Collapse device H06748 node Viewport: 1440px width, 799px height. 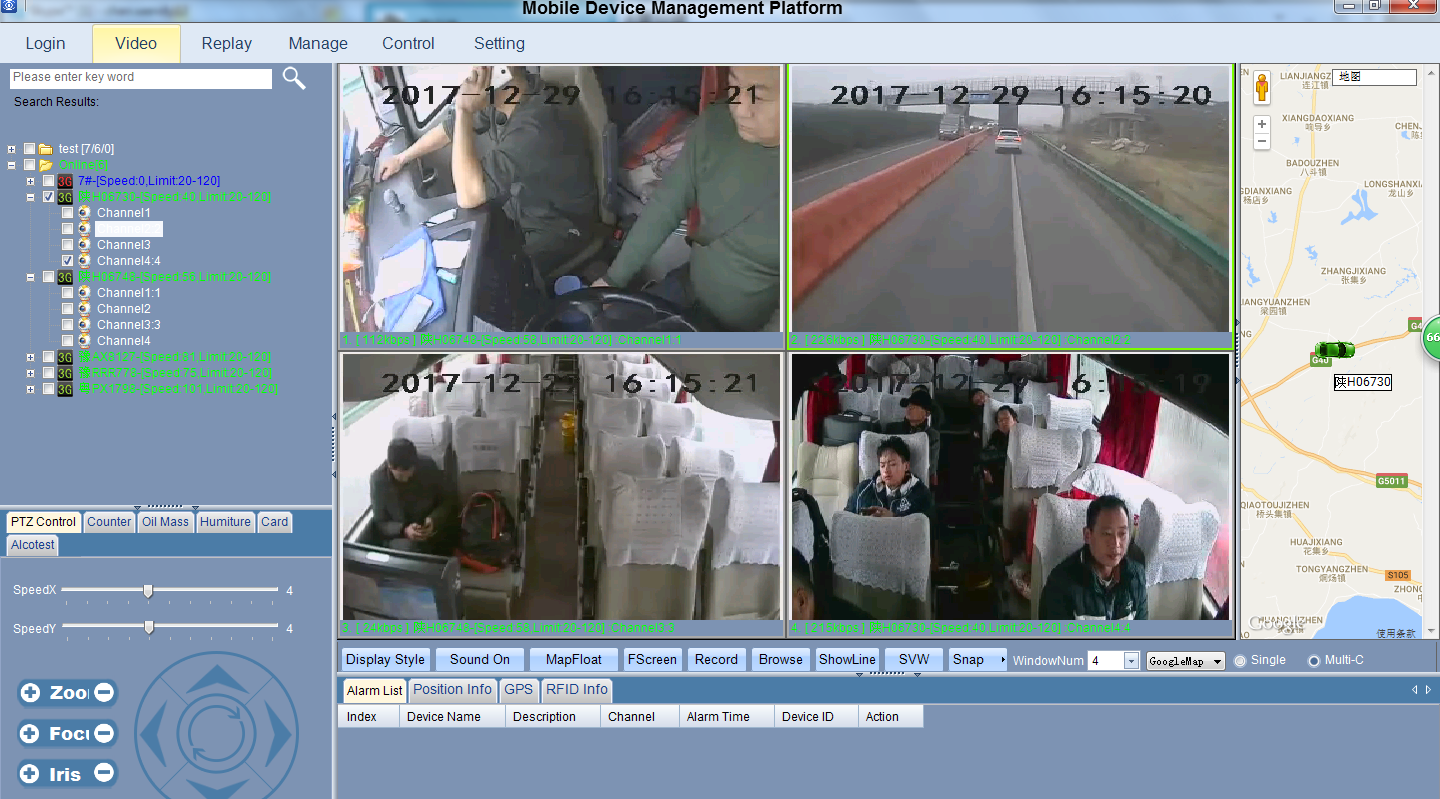(31, 277)
